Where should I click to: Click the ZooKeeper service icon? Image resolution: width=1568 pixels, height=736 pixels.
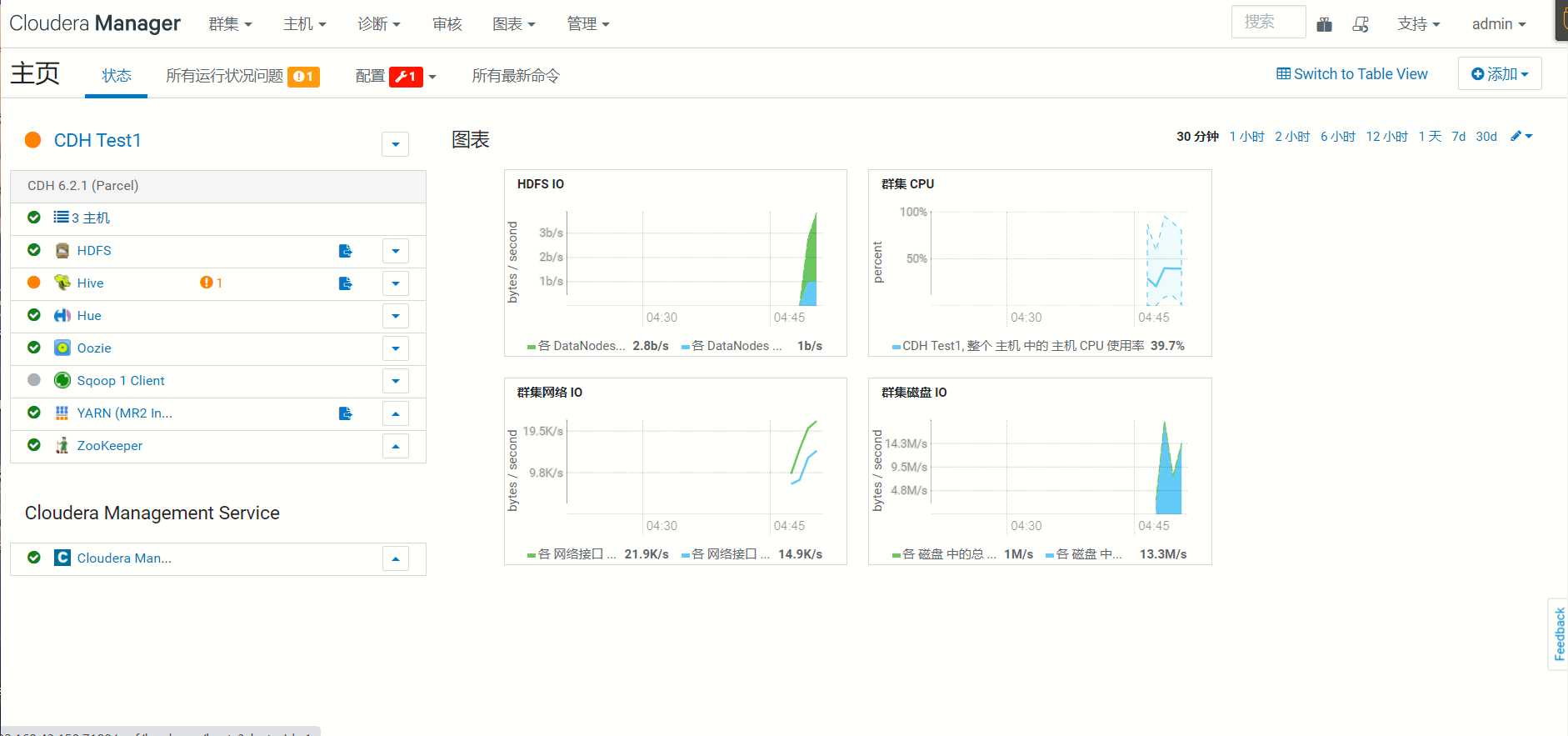pos(62,446)
